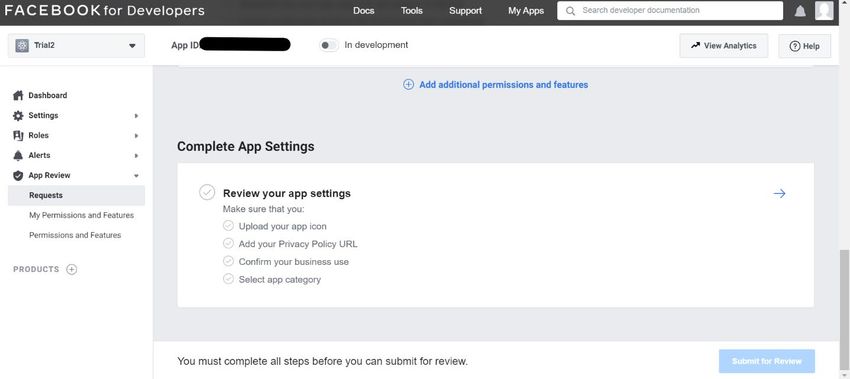This screenshot has height=379, width=850.
Task: Click the Help button
Action: pyautogui.click(x=804, y=46)
